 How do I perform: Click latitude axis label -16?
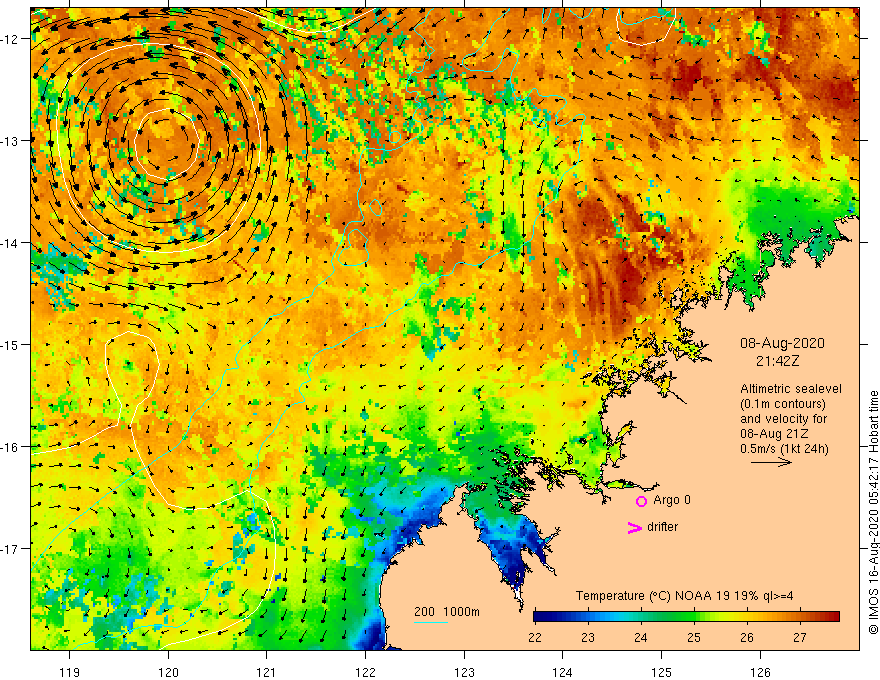[x=10, y=447]
